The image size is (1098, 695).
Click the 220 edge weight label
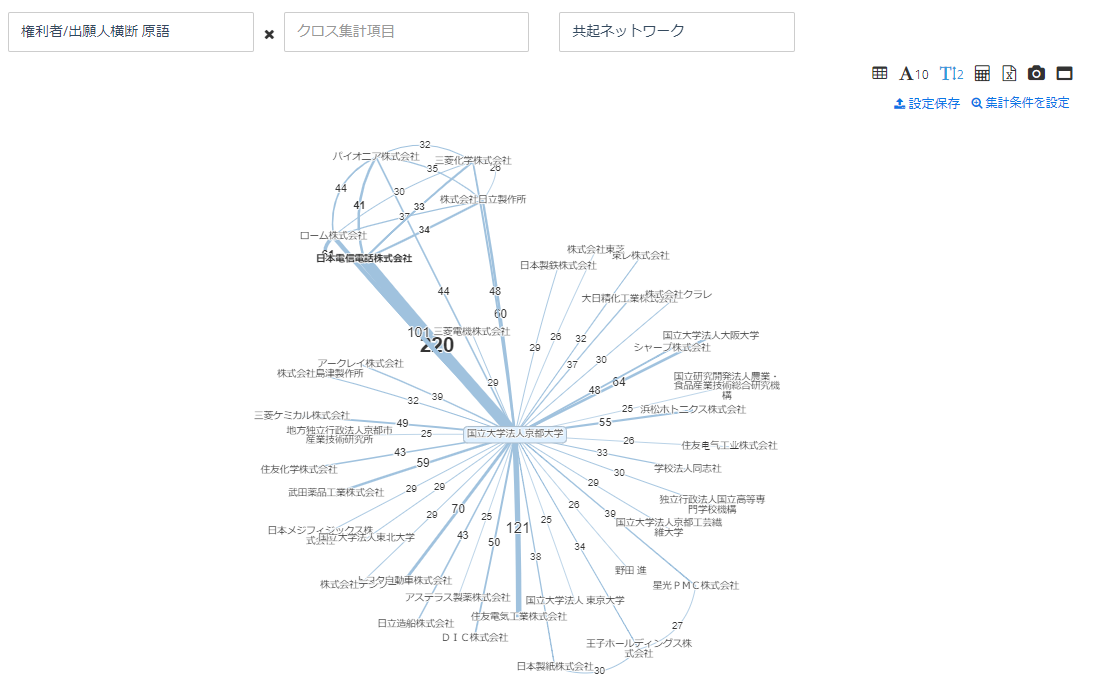click(x=437, y=345)
